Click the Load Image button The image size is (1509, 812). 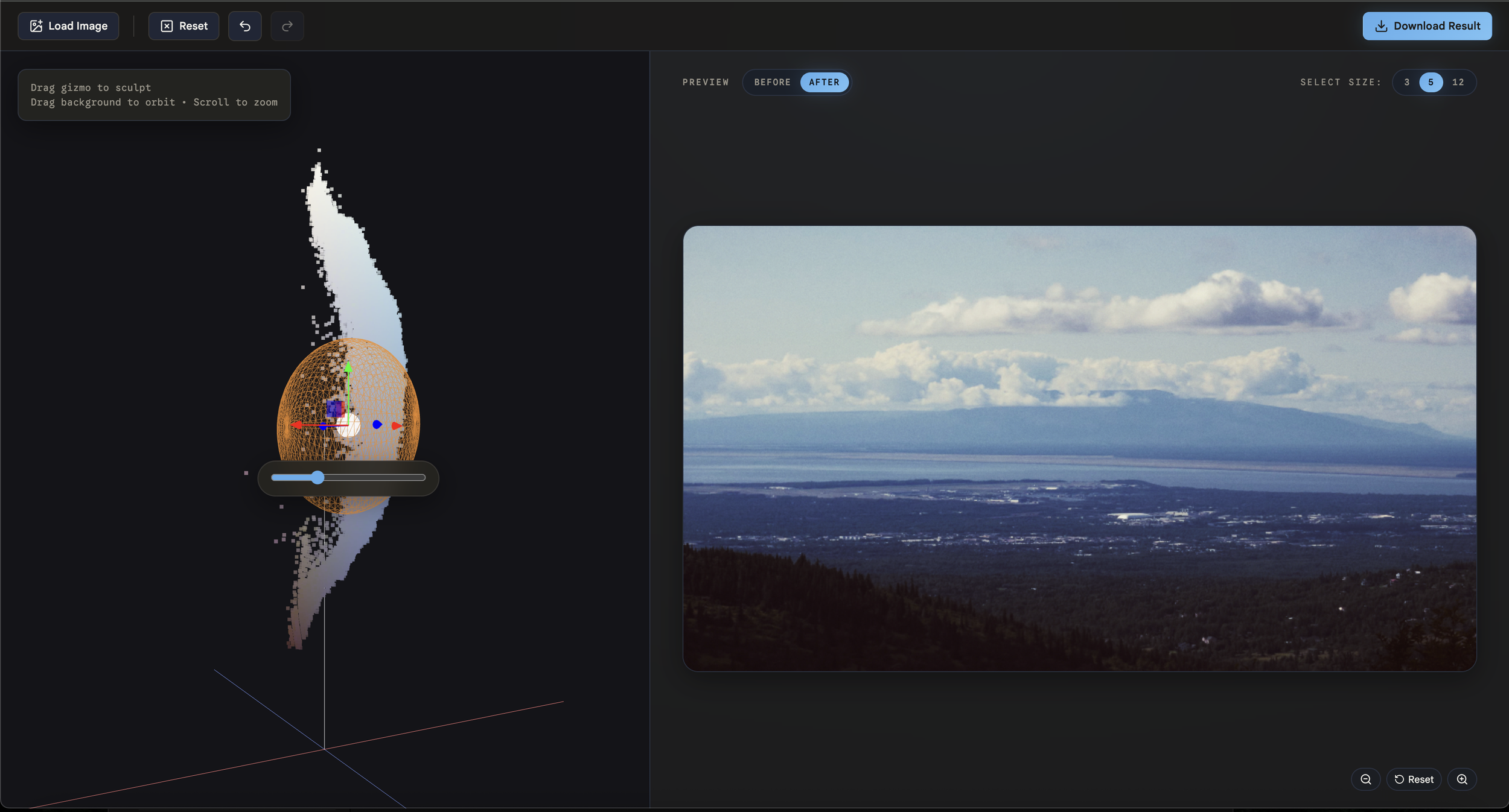[x=68, y=26]
